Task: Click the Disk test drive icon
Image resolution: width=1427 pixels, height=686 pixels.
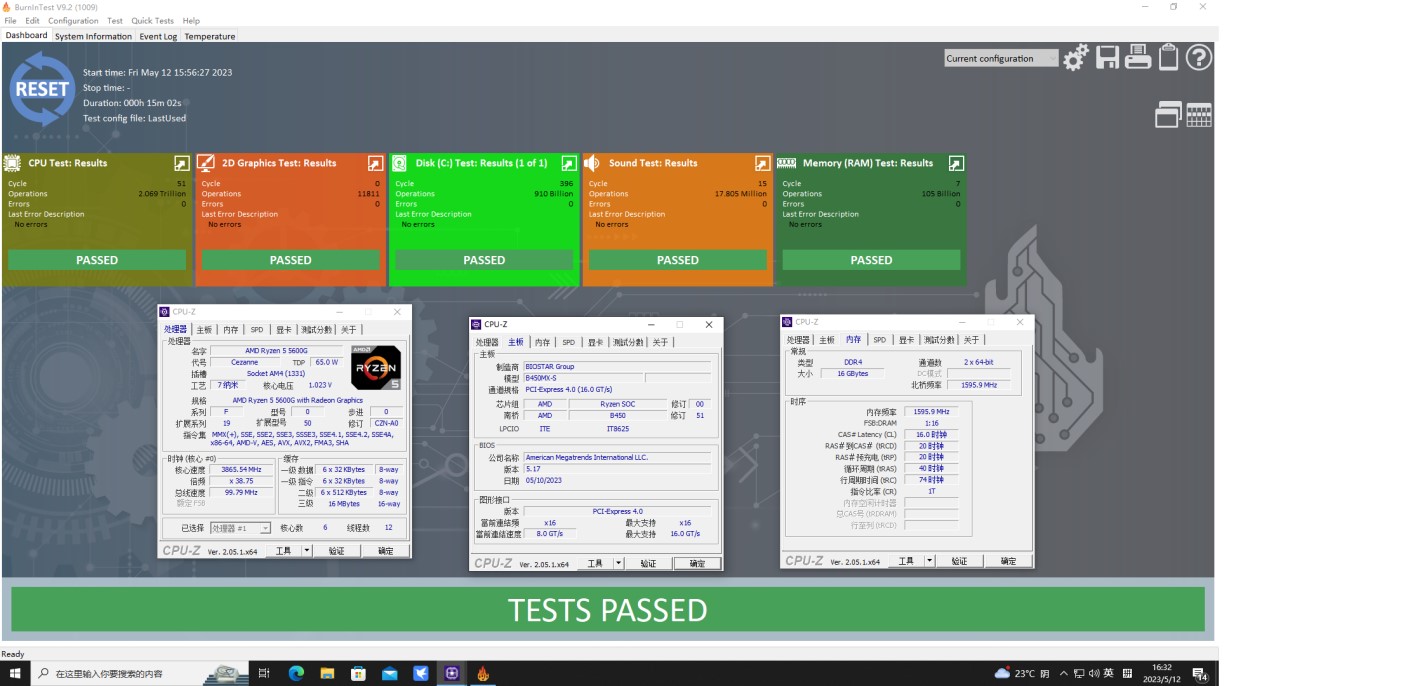Action: click(399, 163)
